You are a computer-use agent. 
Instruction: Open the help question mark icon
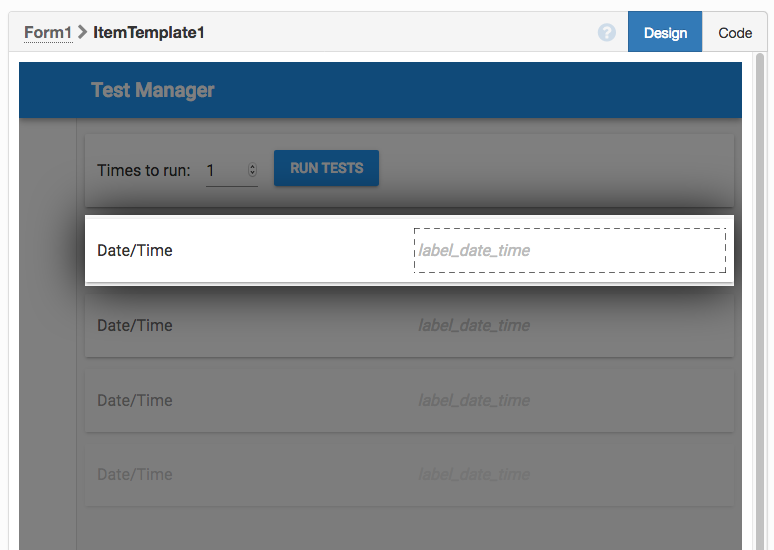(x=607, y=33)
